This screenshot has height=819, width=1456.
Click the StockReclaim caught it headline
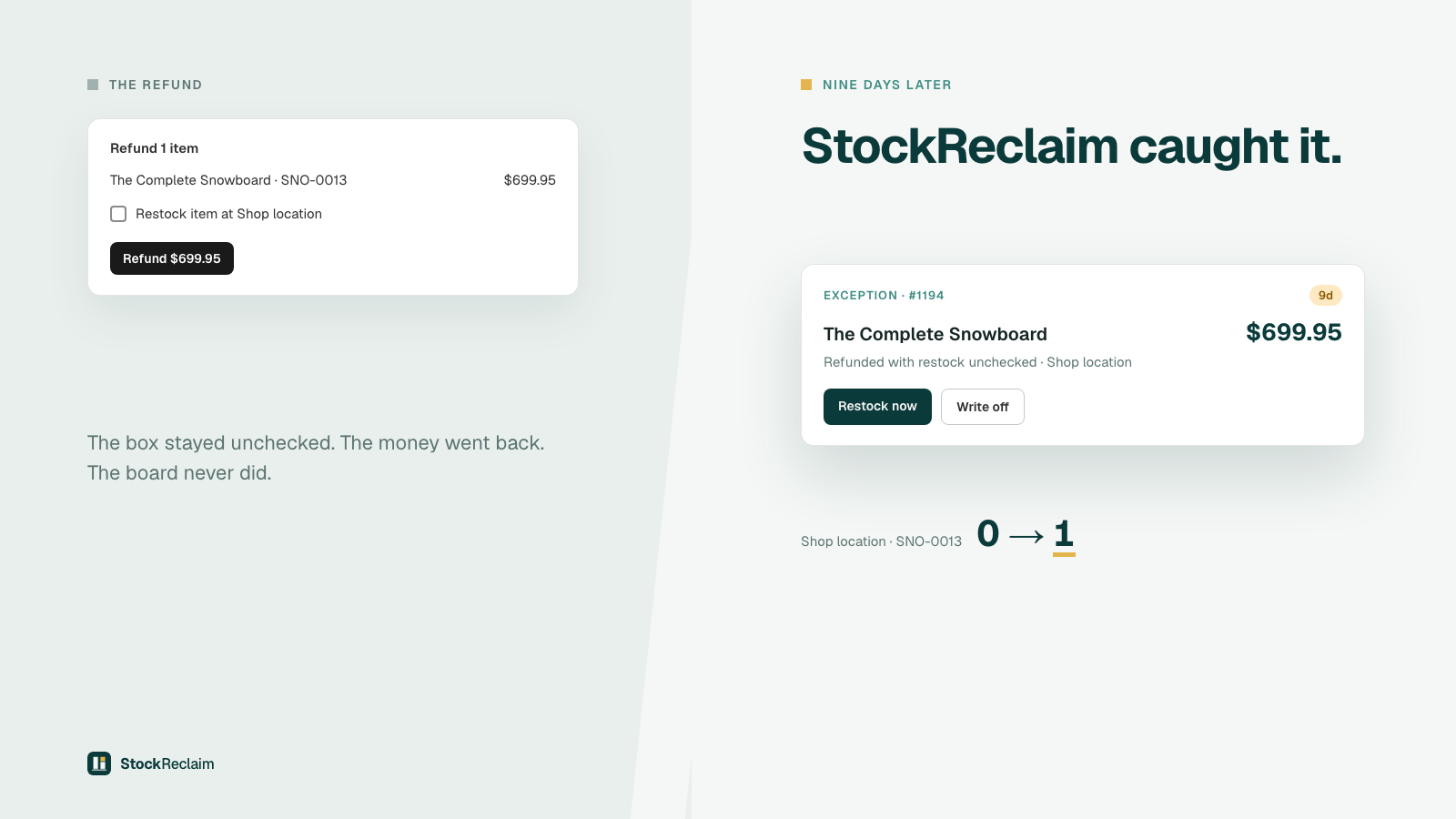tap(1072, 147)
